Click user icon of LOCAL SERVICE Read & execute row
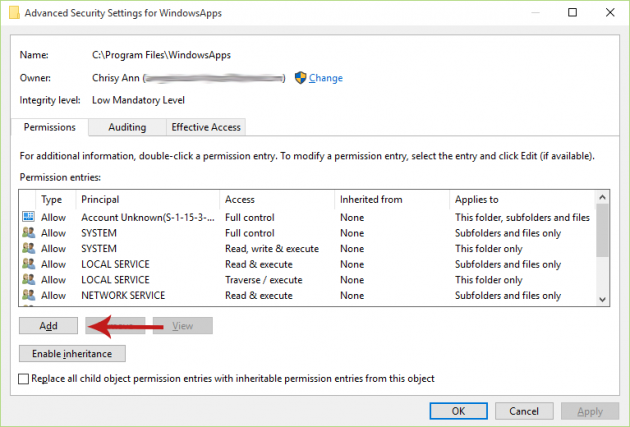 point(28,264)
